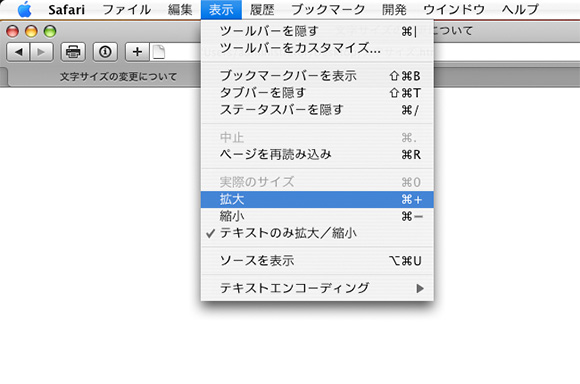Toggle テキストのみ拡大／縮小 checked option
The height and width of the screenshot is (384, 580).
click(317, 233)
